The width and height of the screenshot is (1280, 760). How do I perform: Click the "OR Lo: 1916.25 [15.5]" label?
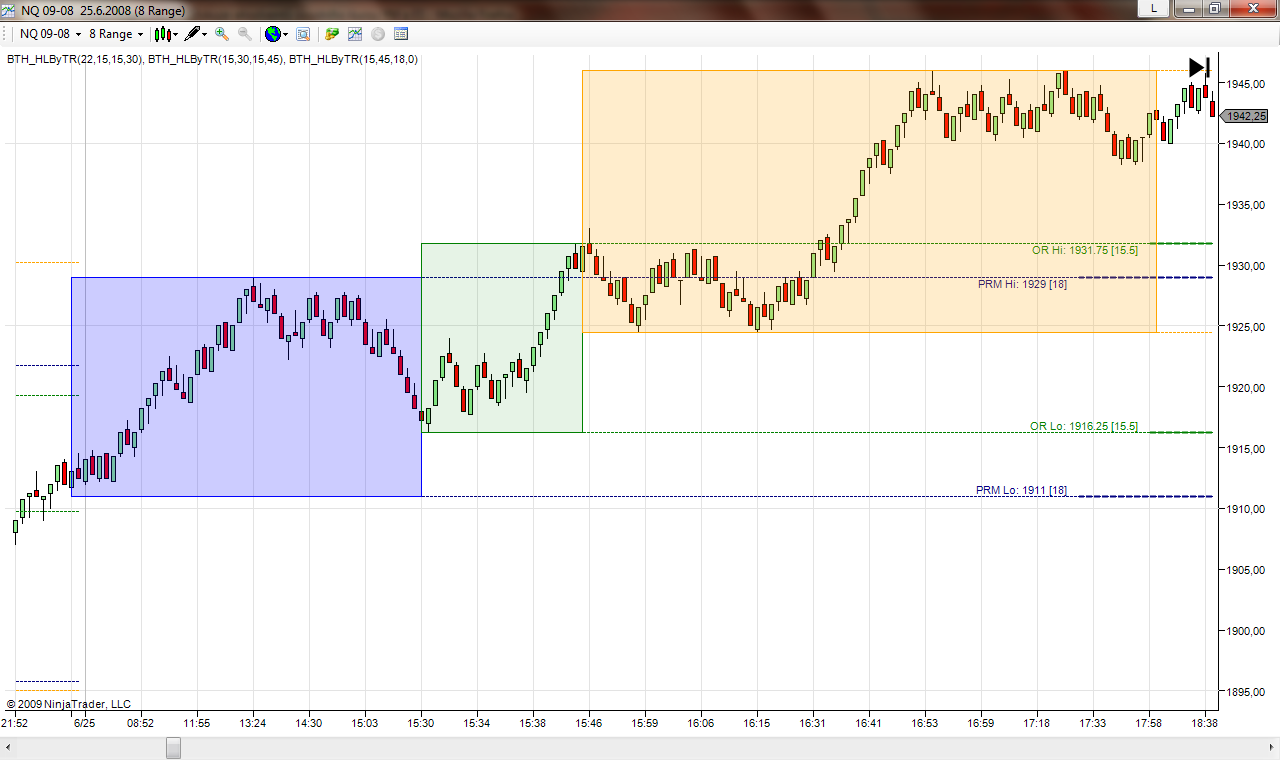(1084, 426)
